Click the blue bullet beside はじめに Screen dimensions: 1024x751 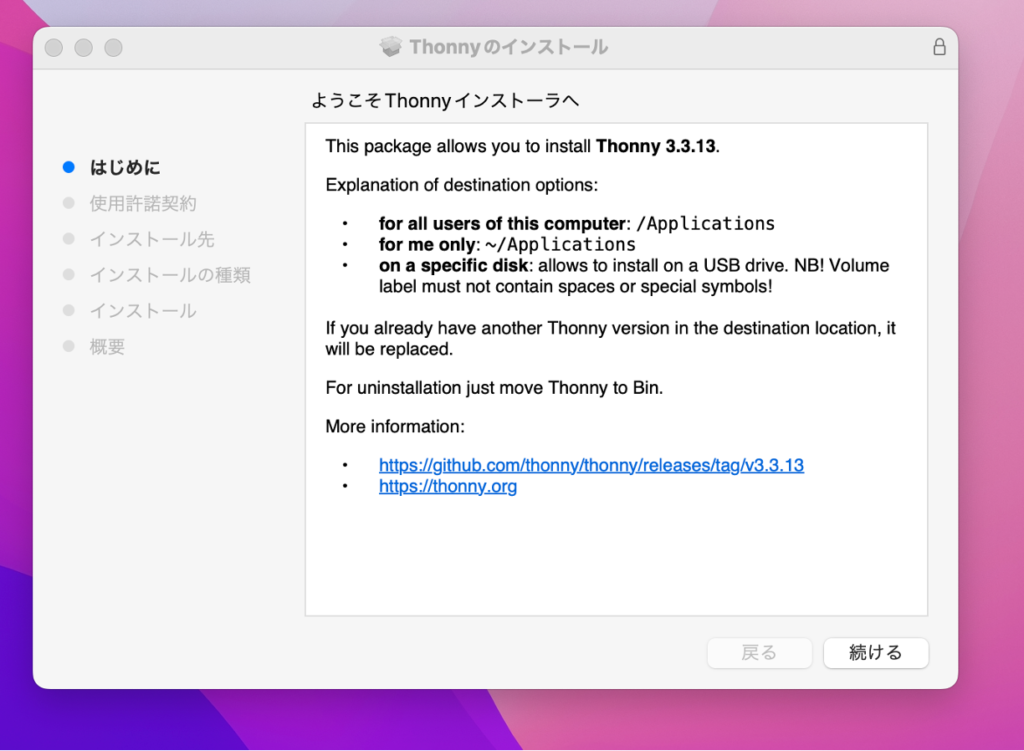tap(69, 167)
